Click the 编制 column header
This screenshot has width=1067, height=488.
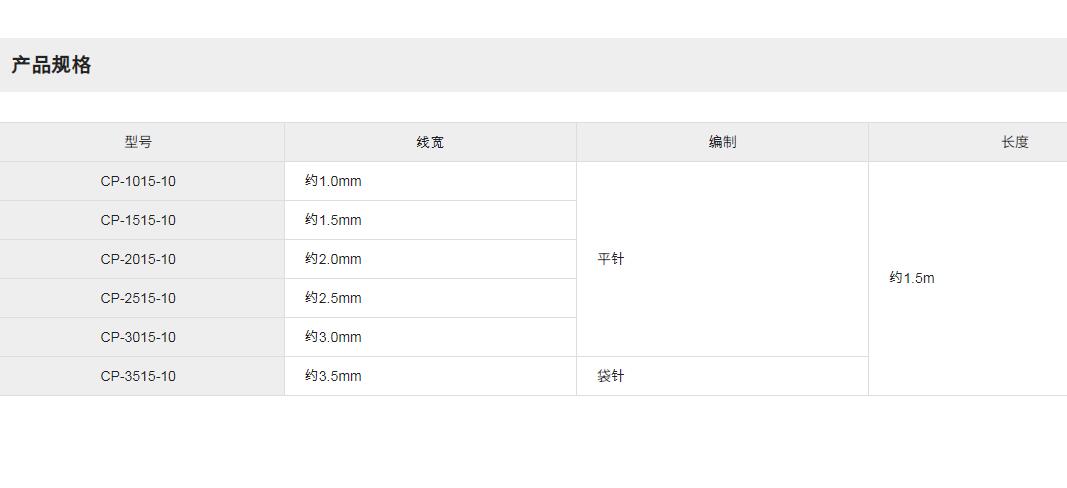(x=722, y=142)
